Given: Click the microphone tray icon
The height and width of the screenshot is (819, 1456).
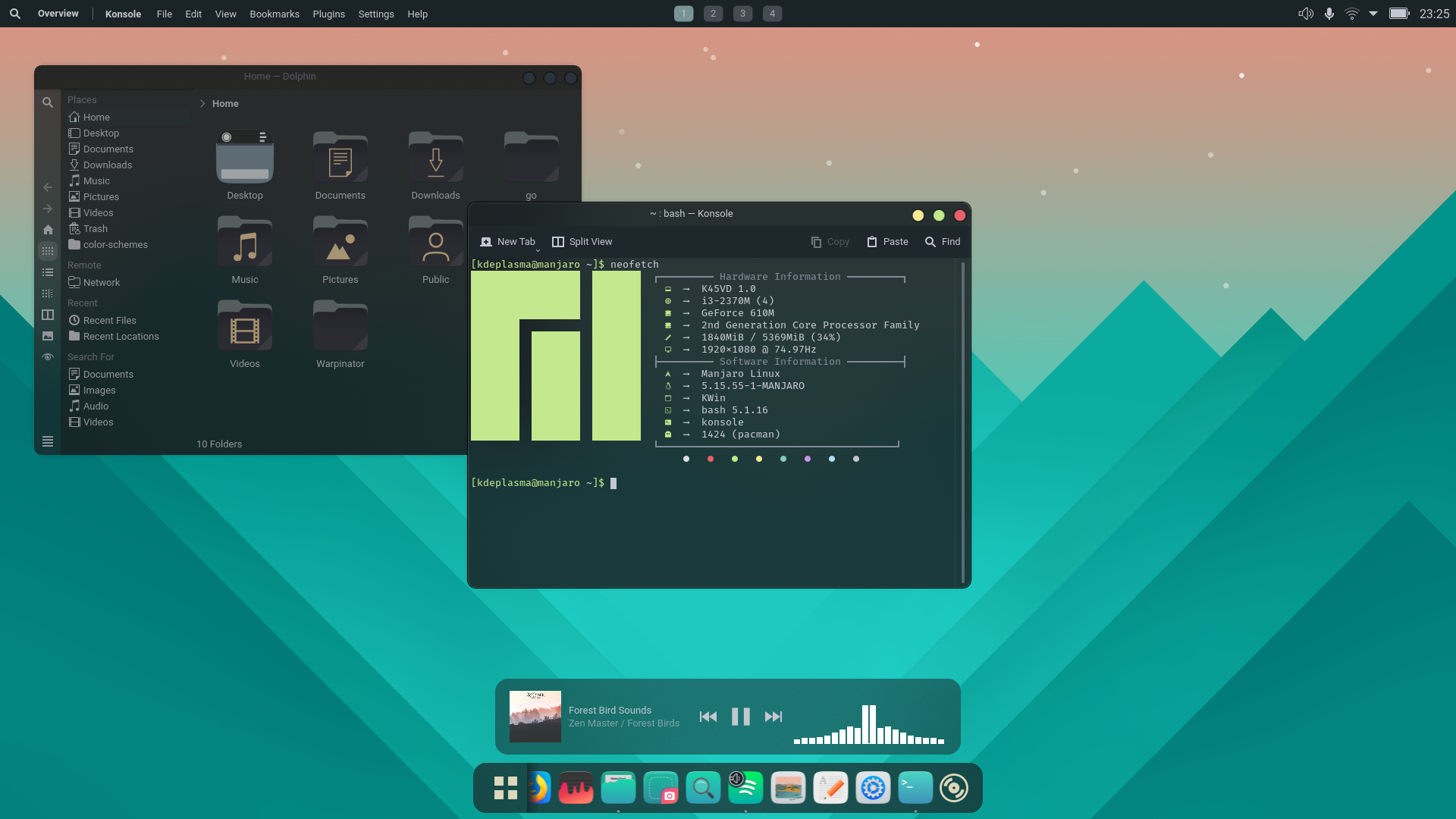Looking at the screenshot, I should [x=1329, y=14].
